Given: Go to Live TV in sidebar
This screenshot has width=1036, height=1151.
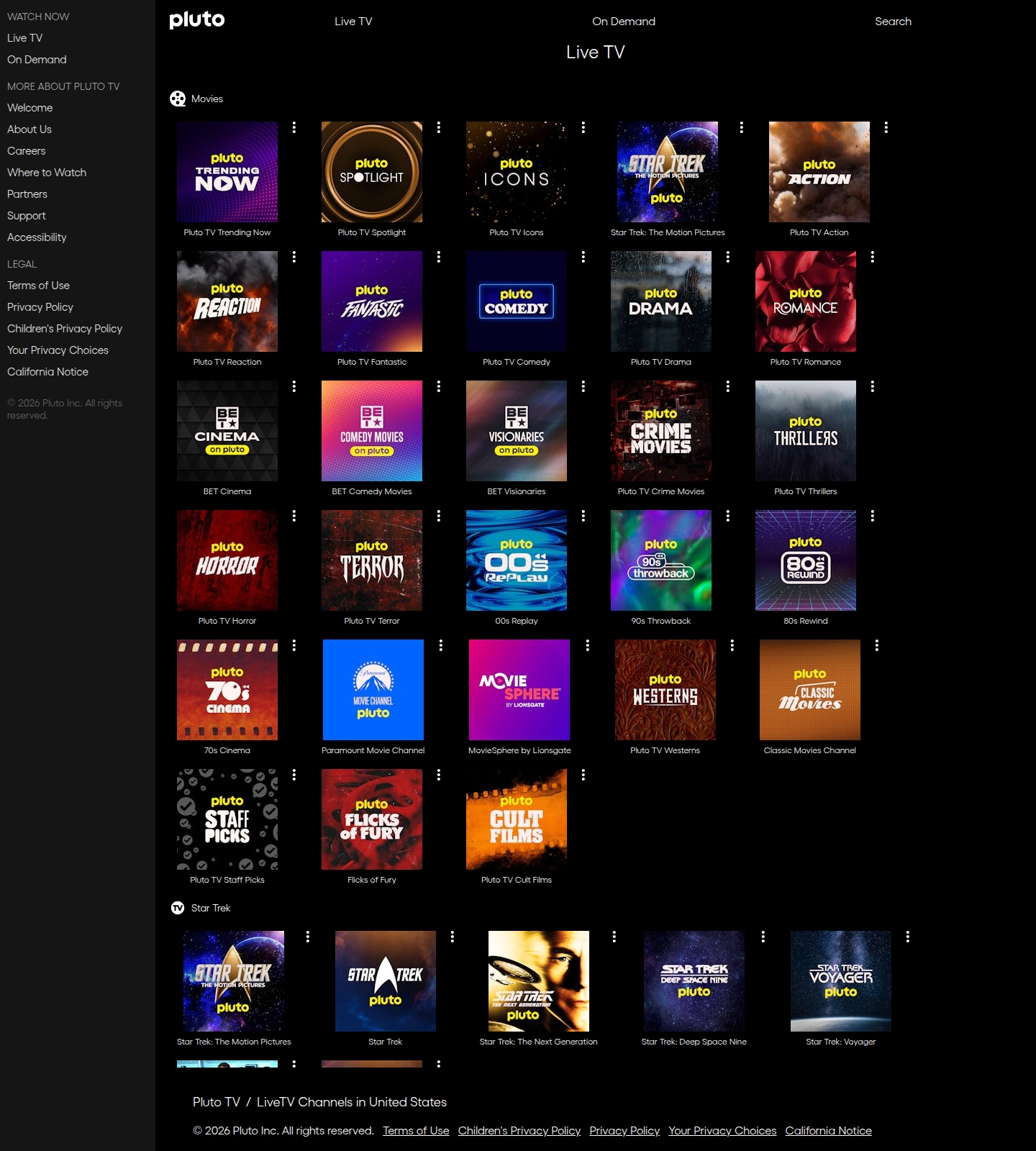Looking at the screenshot, I should pos(24,38).
